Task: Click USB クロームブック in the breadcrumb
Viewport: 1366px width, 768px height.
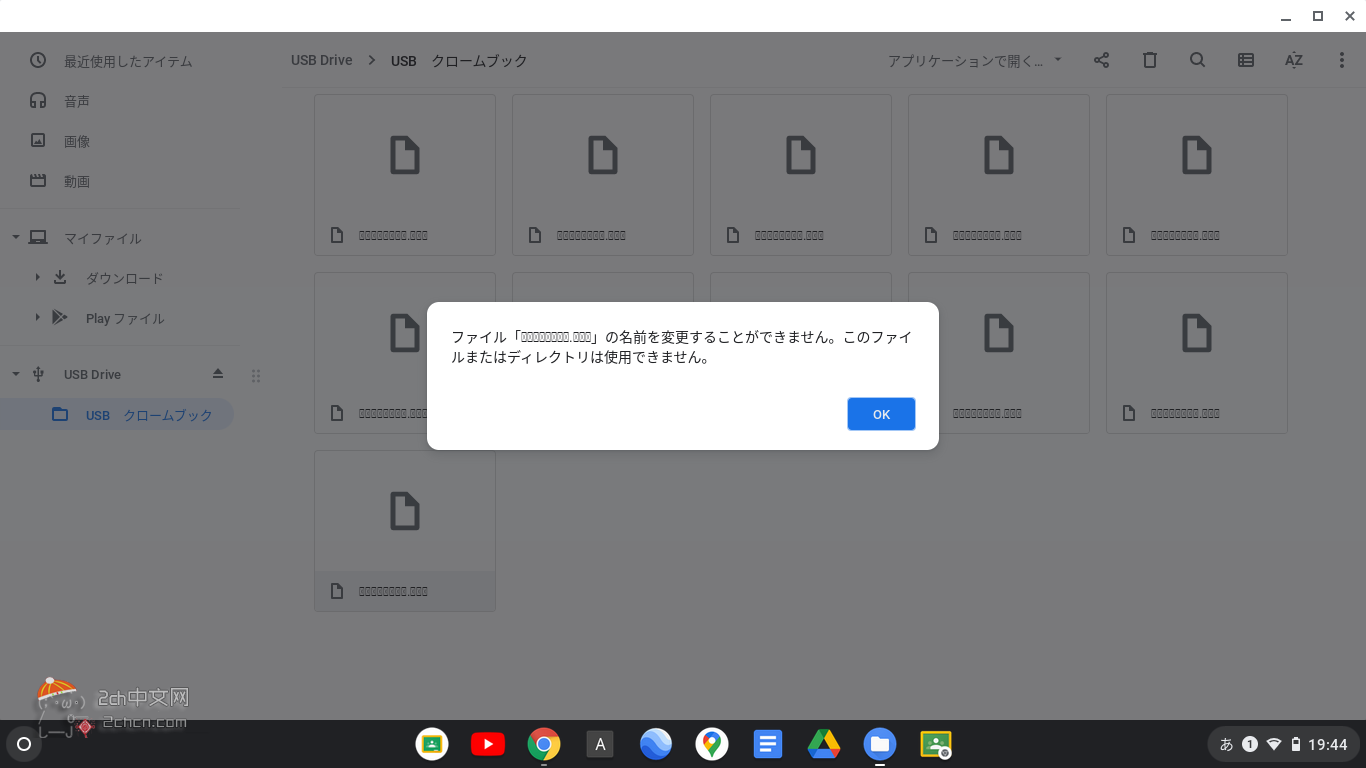Action: 459,61
